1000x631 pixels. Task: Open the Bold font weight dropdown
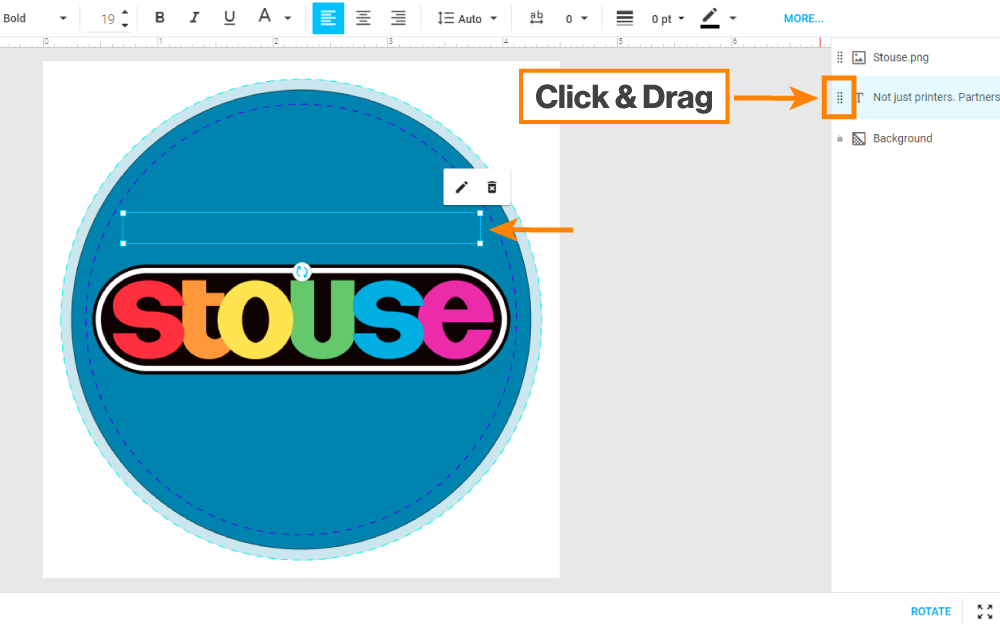[x=35, y=19]
